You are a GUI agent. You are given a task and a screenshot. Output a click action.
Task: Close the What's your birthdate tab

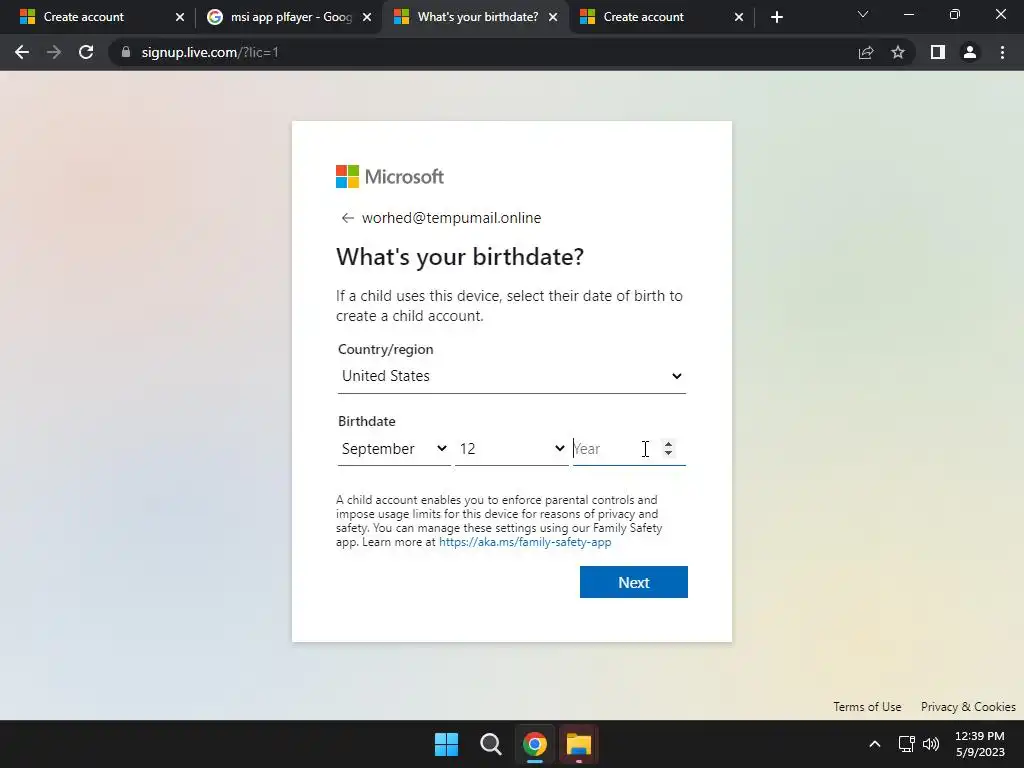(x=553, y=17)
